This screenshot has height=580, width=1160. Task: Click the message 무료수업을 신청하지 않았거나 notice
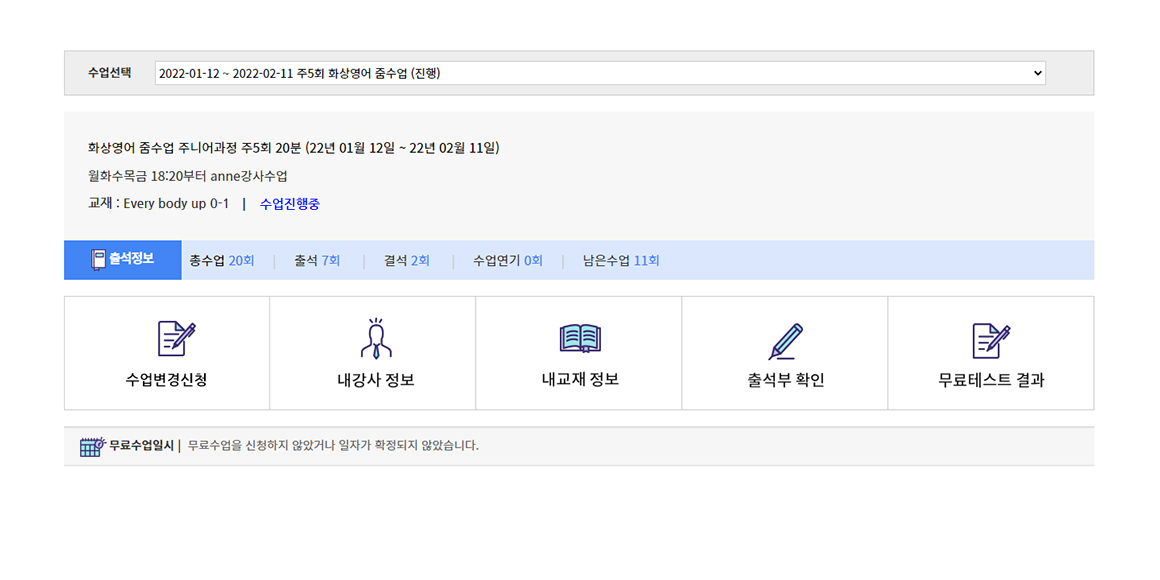coord(334,446)
